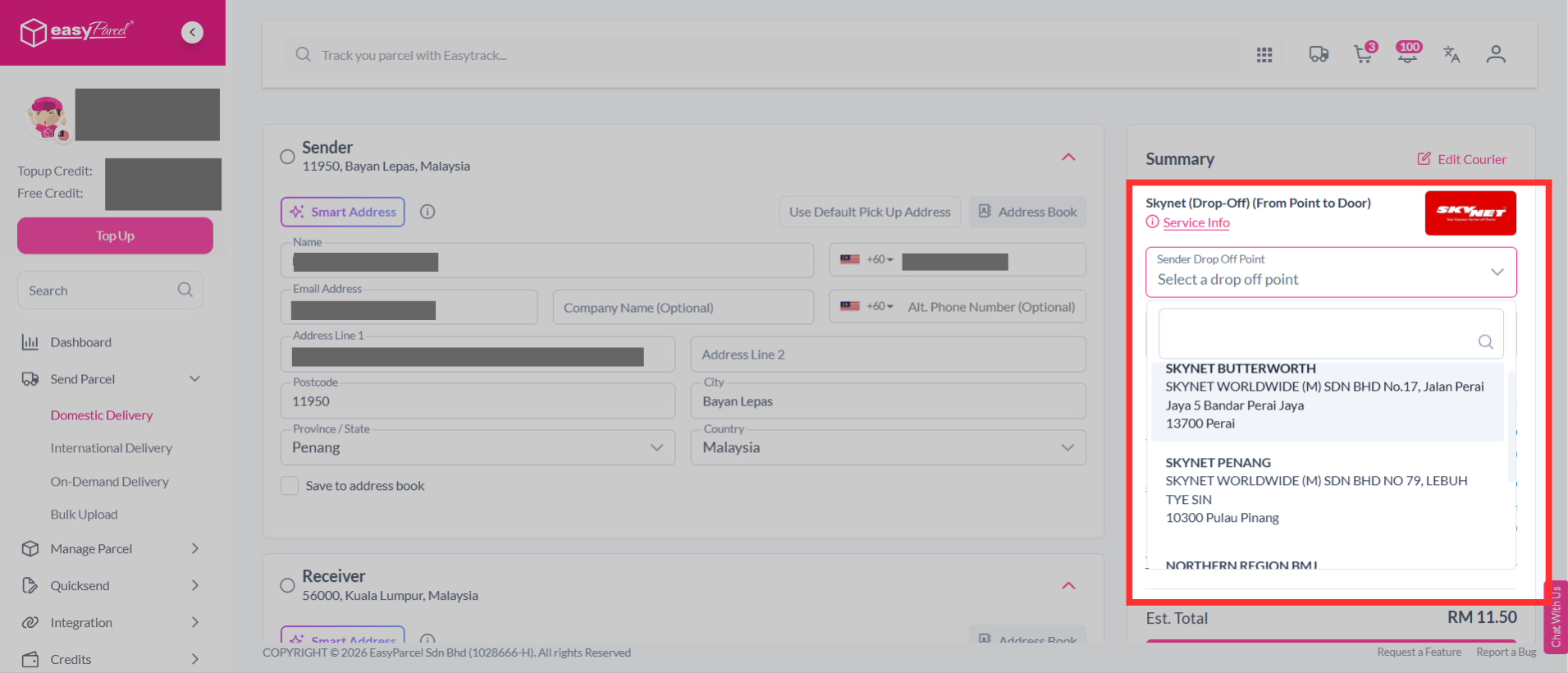Expand the Credits submenu
The height and width of the screenshot is (673, 1568).
tap(195, 659)
